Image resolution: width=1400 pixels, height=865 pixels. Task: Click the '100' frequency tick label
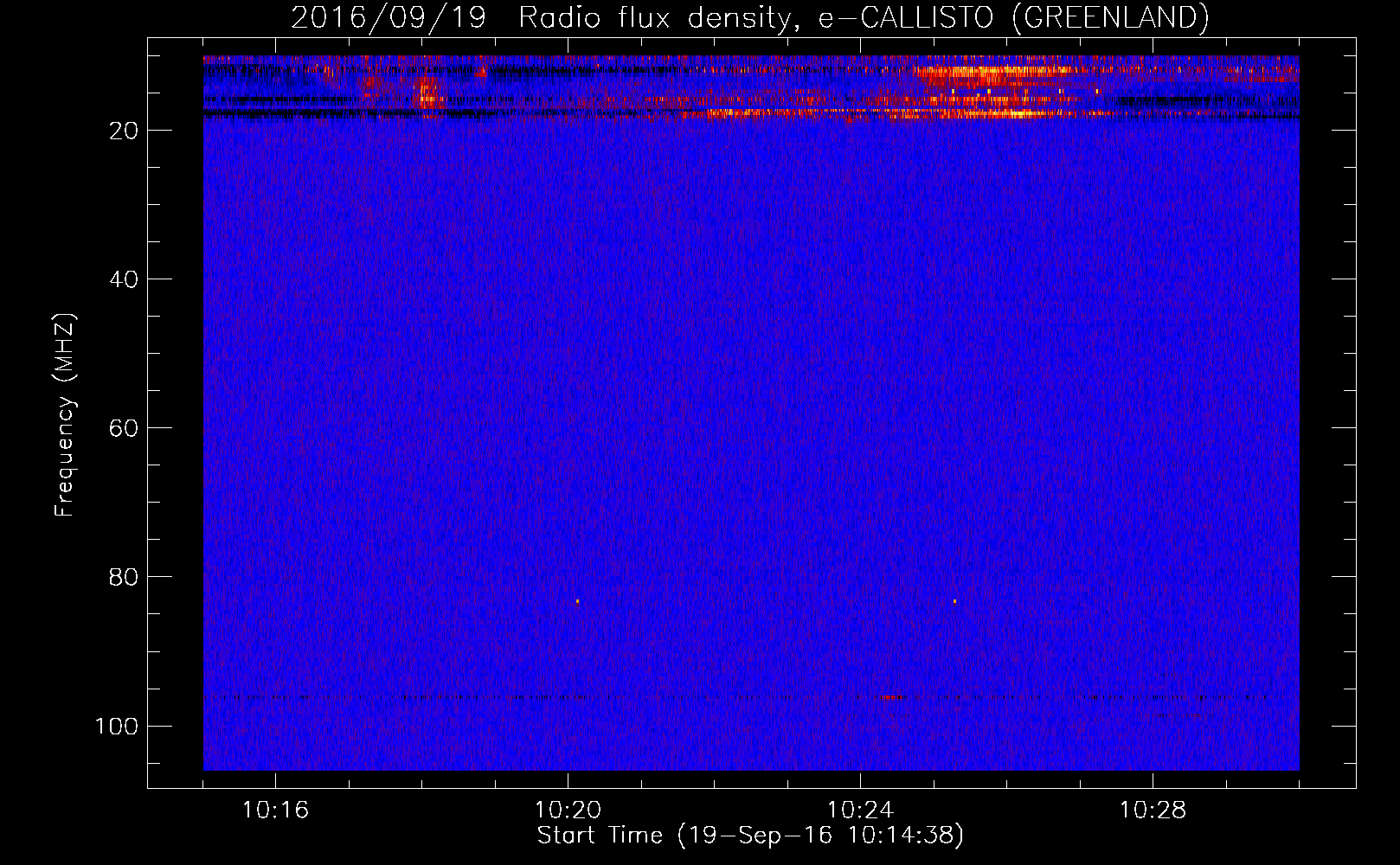tap(117, 726)
